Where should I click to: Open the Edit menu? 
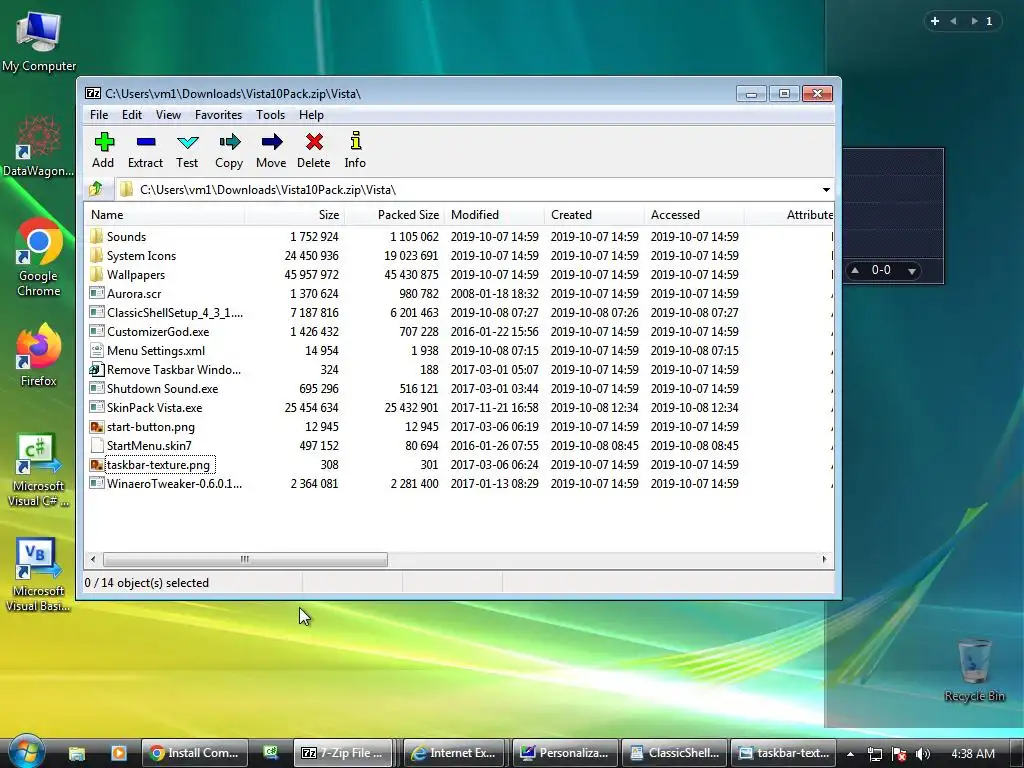click(x=132, y=115)
